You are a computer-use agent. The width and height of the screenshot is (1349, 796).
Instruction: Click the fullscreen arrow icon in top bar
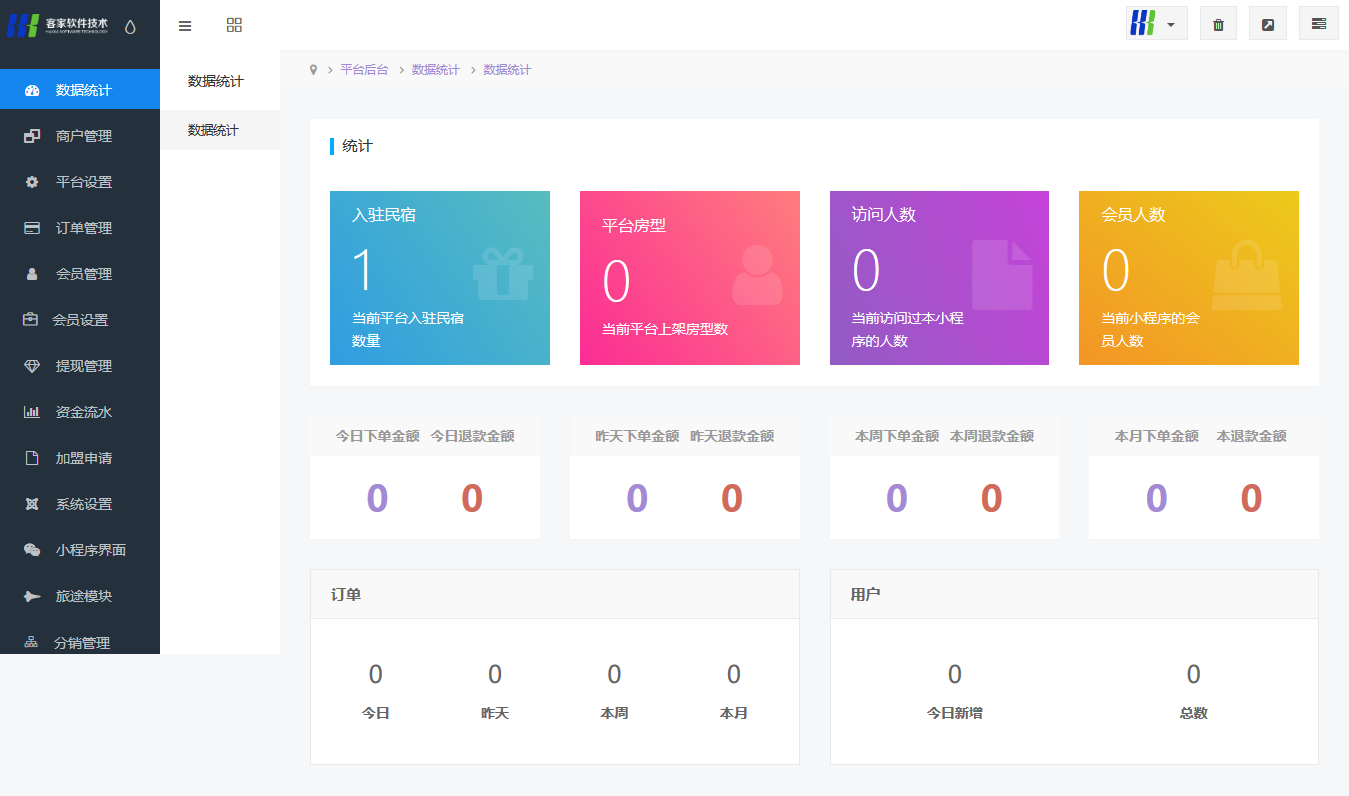coord(1268,24)
